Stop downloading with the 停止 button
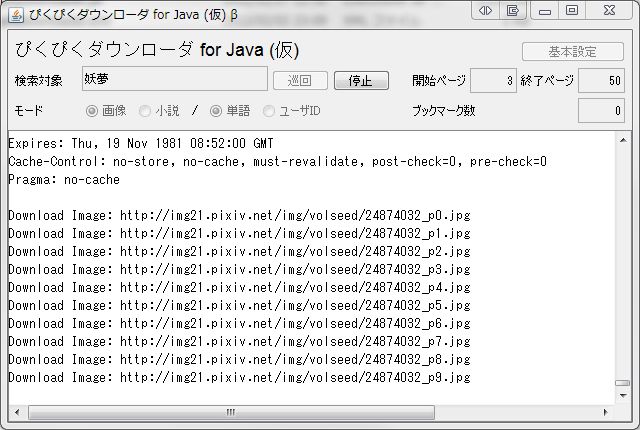The image size is (640, 430). pyautogui.click(x=361, y=80)
